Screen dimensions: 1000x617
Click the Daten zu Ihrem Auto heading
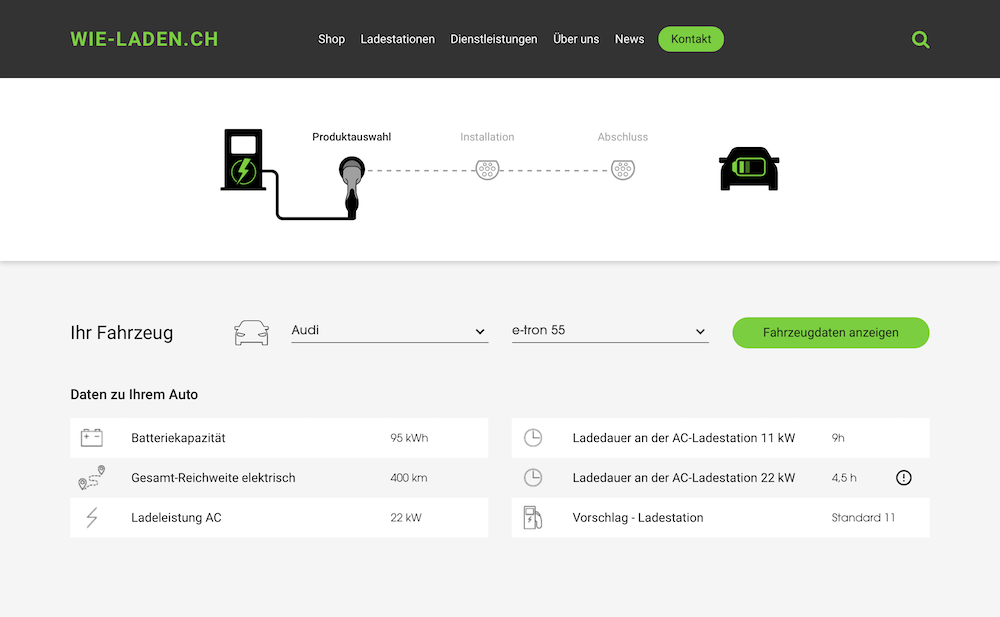coord(134,394)
